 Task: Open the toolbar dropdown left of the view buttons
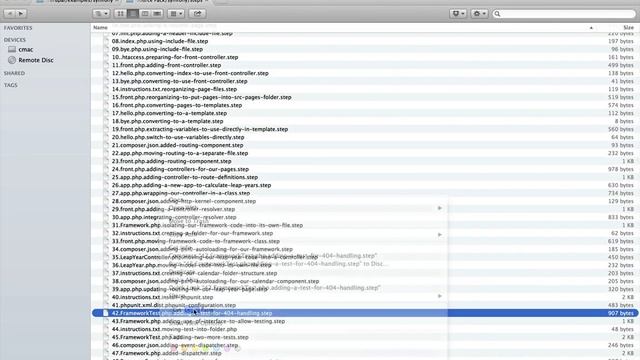pyautogui.click(x=101, y=13)
